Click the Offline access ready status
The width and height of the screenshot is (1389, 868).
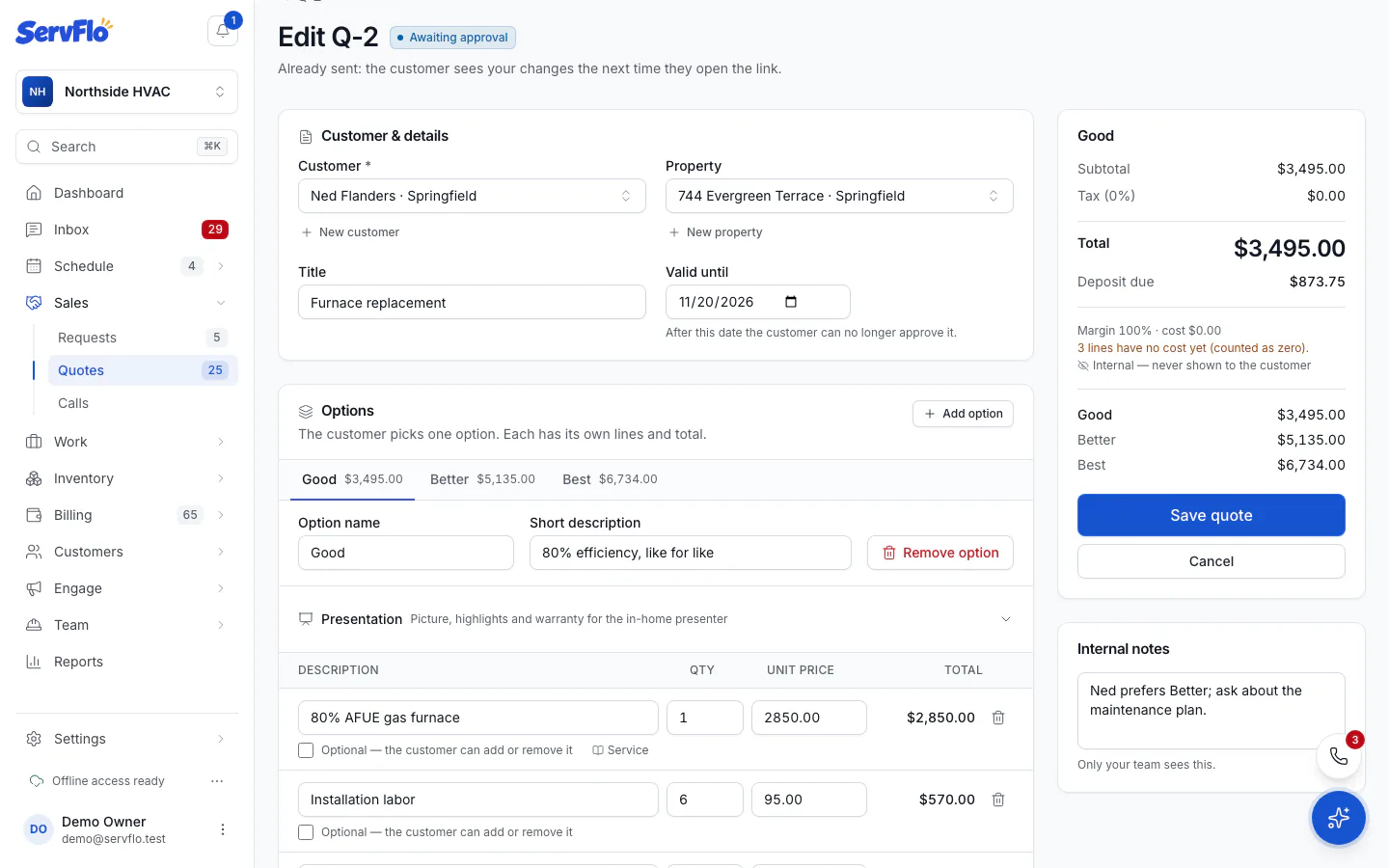click(x=97, y=781)
